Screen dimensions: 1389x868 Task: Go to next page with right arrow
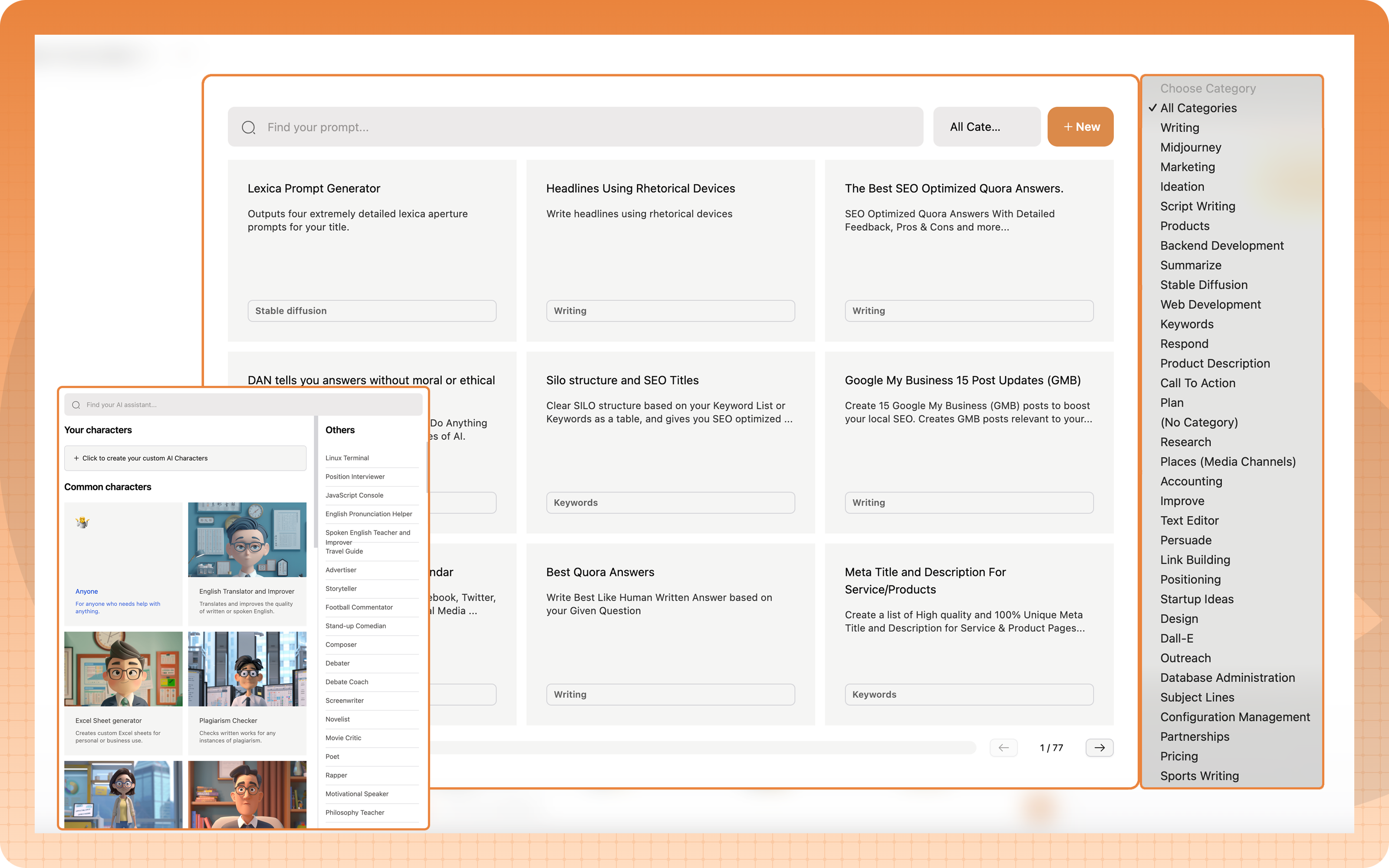pos(1099,747)
